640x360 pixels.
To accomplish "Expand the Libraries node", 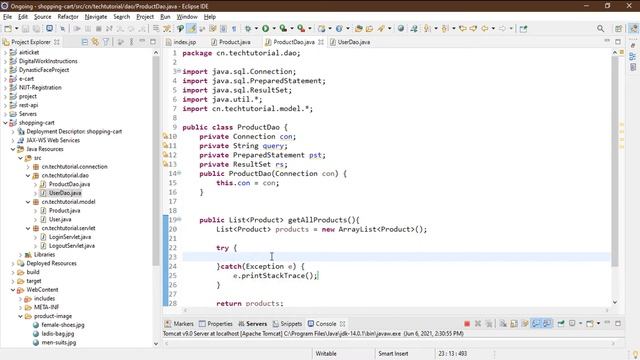I will (x=20, y=255).
